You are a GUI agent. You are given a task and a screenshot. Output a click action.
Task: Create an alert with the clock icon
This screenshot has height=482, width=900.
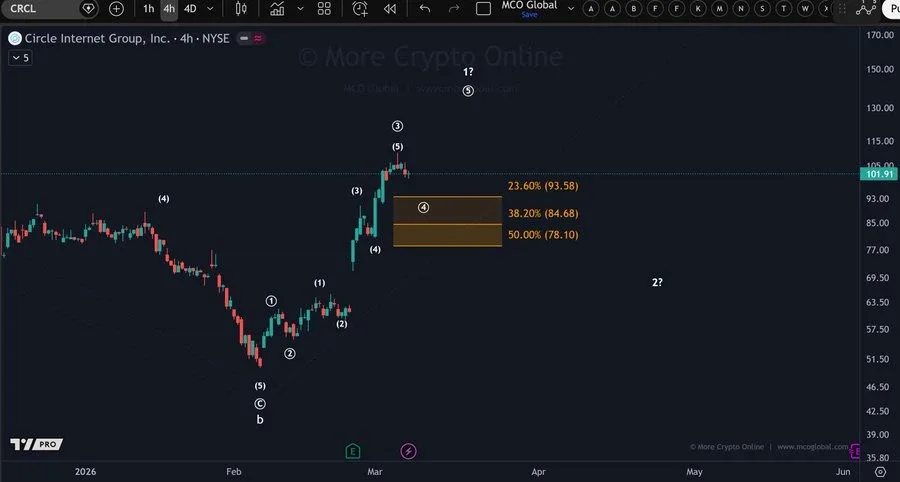click(360, 9)
